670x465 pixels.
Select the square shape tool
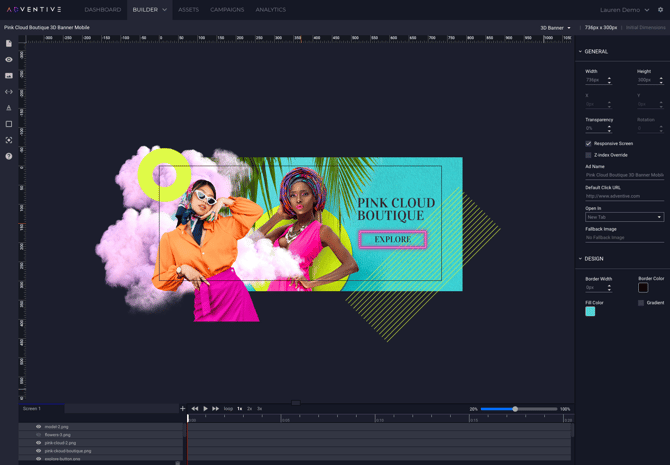9,124
